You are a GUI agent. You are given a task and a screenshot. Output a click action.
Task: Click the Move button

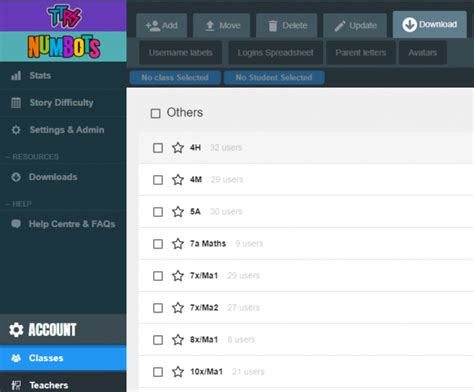[221, 26]
